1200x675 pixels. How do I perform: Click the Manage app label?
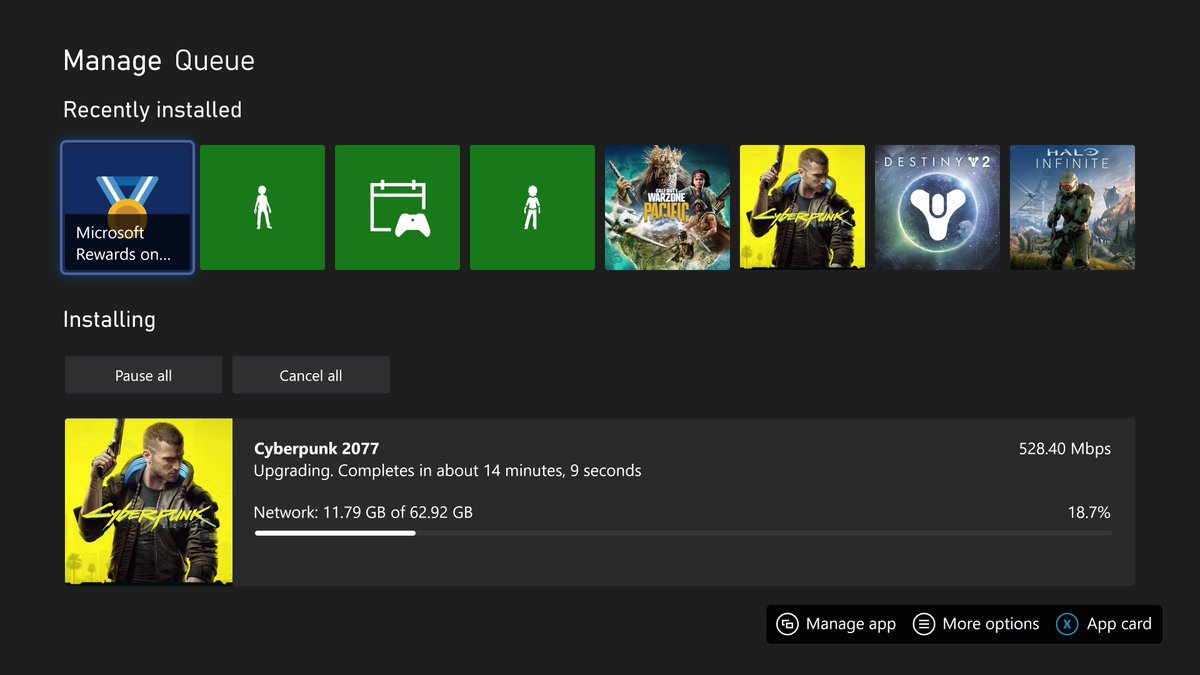[851, 624]
